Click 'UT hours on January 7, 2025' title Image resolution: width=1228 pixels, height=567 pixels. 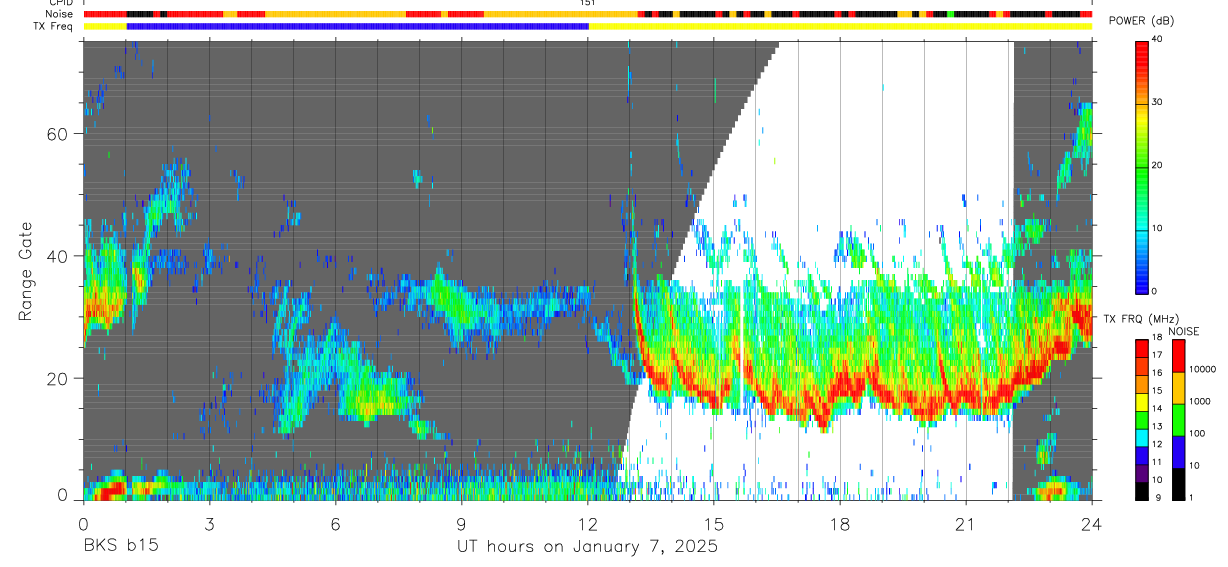coord(587,547)
